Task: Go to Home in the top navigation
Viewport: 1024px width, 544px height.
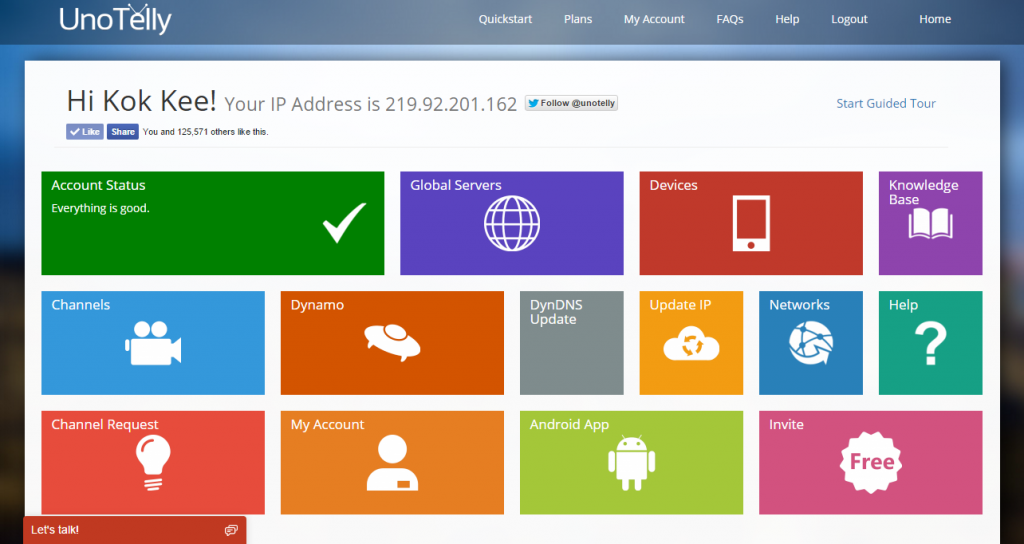Action: 935,20
